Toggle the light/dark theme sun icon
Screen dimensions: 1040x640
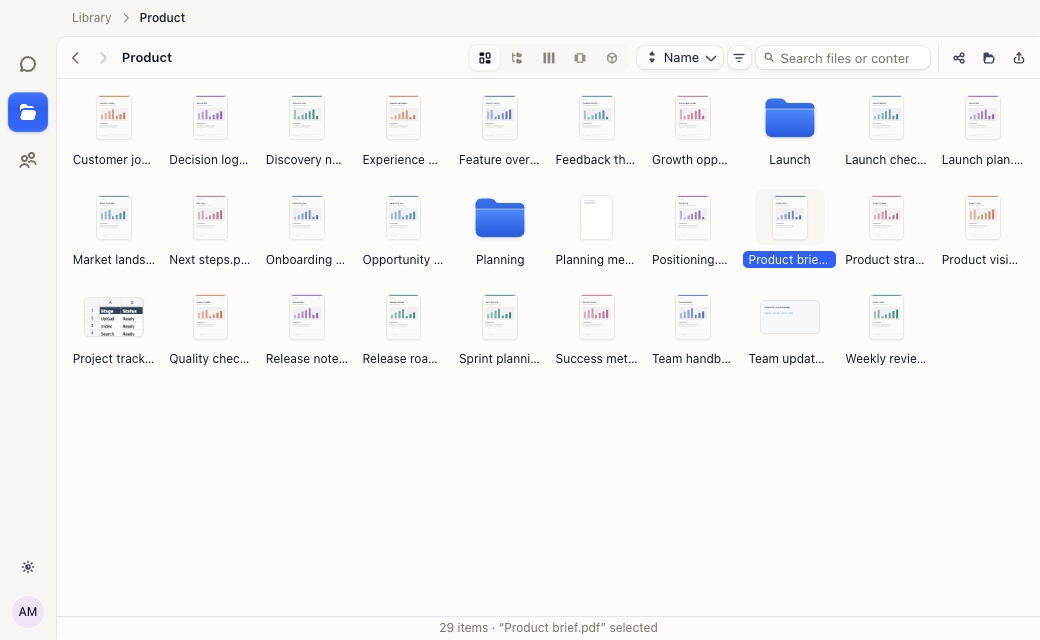pos(28,567)
